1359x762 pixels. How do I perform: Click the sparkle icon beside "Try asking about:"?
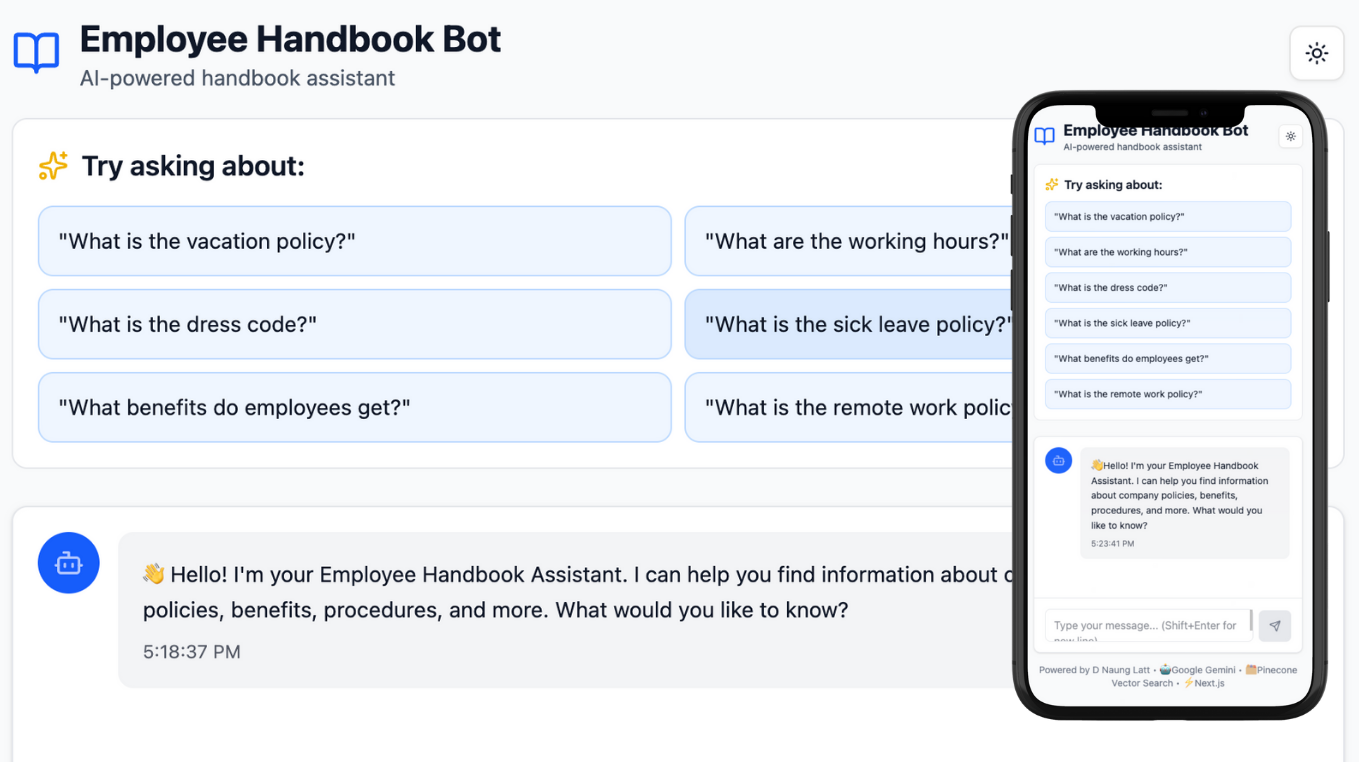[x=52, y=165]
